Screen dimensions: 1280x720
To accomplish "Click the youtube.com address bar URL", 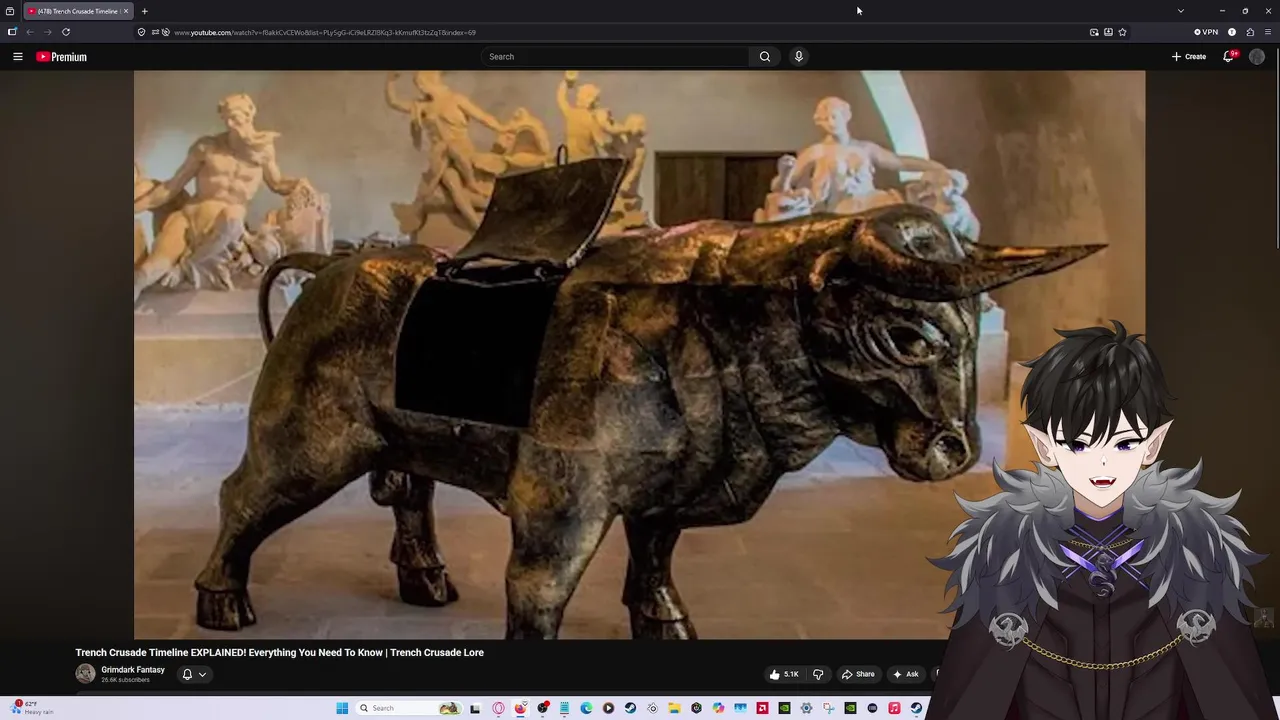I will pyautogui.click(x=325, y=32).
